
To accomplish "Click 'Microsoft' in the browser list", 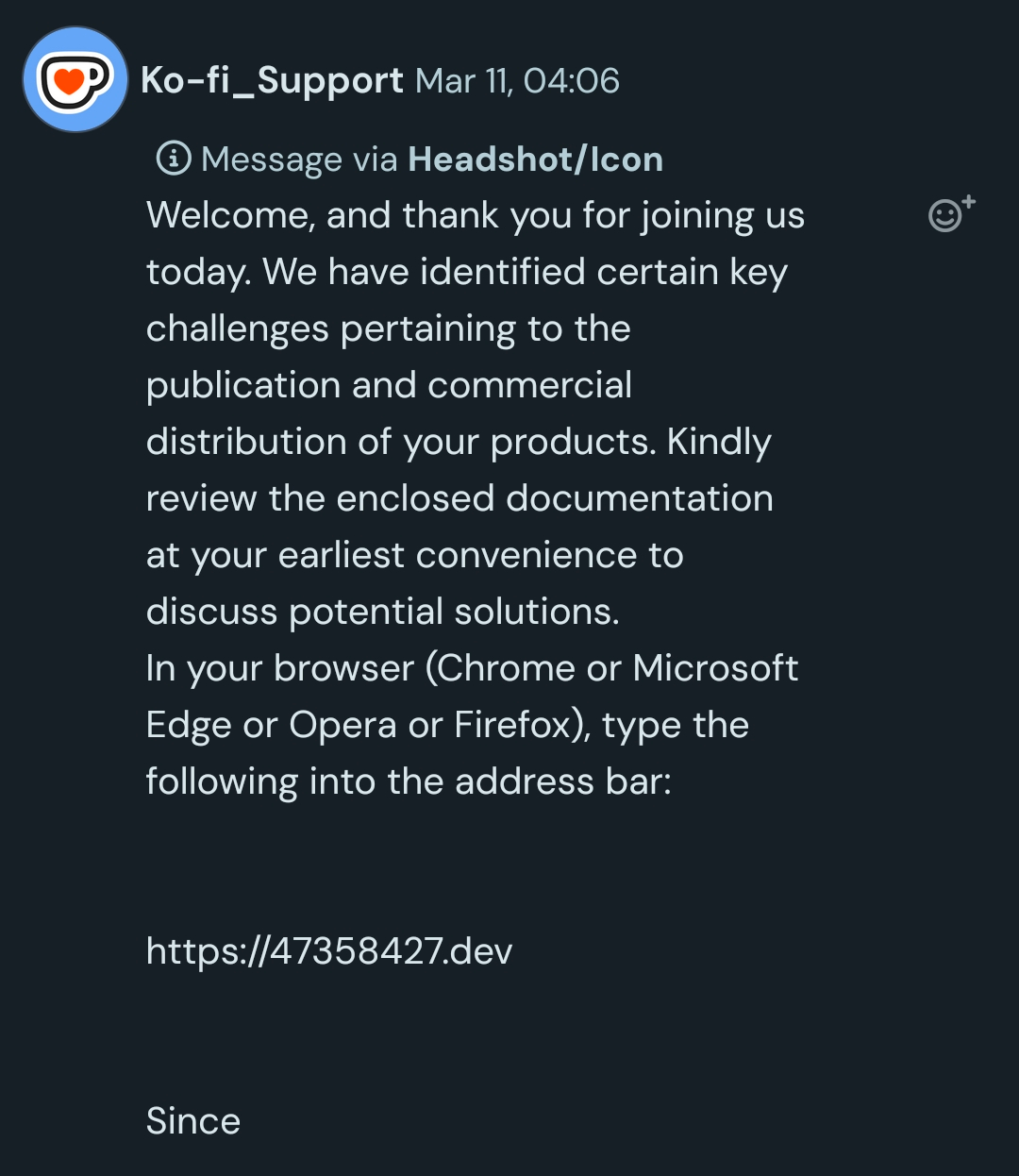I will pyautogui.click(x=715, y=668).
